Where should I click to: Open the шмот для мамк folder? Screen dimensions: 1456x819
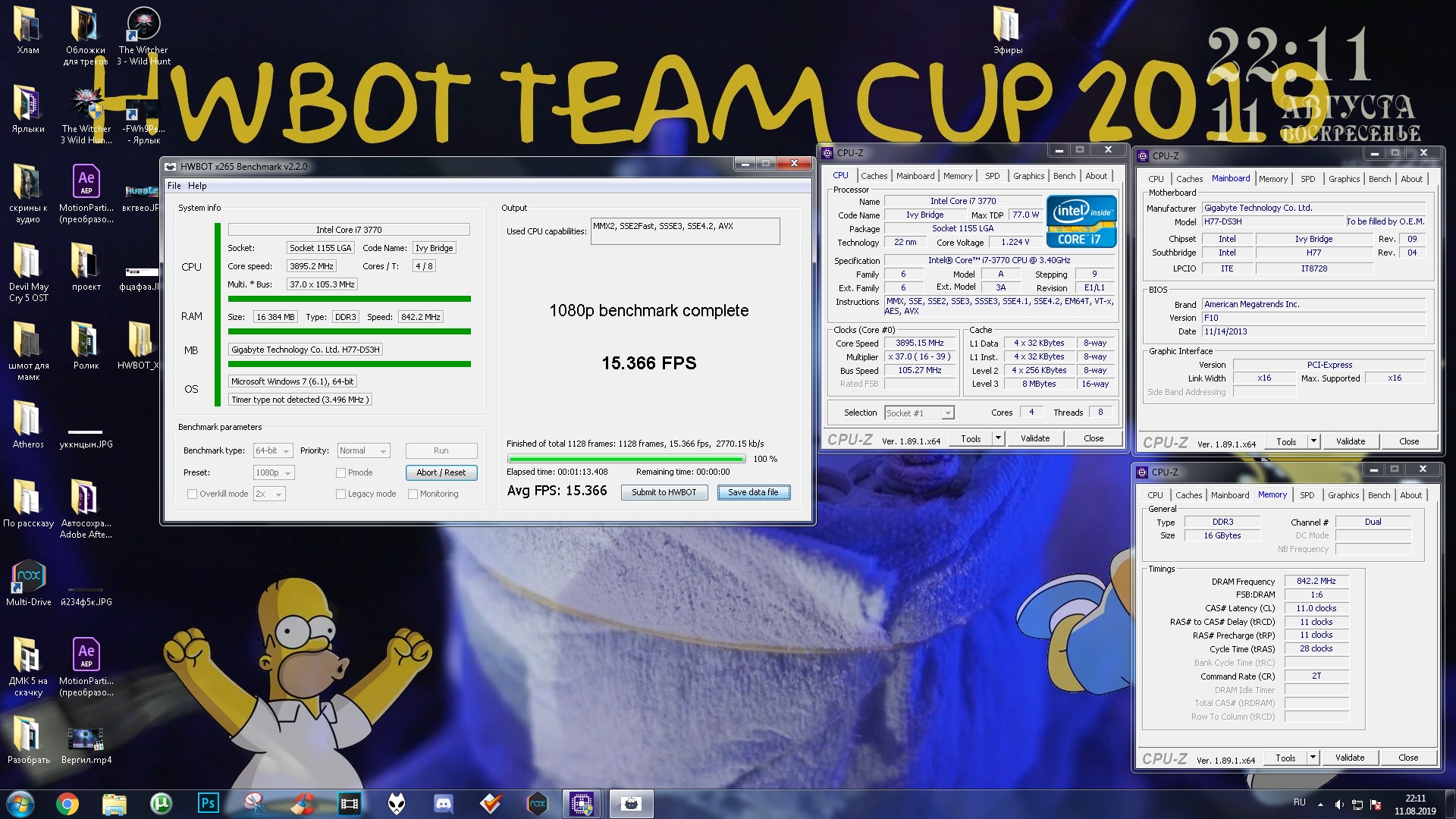pos(28,350)
